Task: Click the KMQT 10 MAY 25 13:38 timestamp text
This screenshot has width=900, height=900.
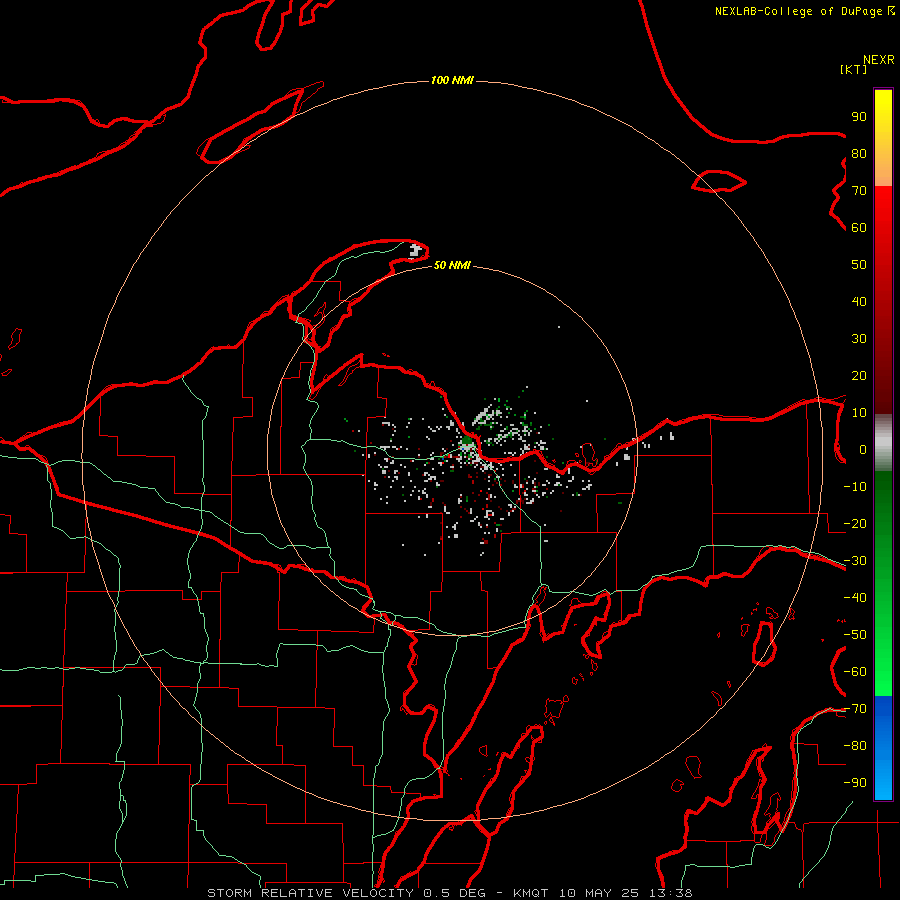Action: click(603, 893)
